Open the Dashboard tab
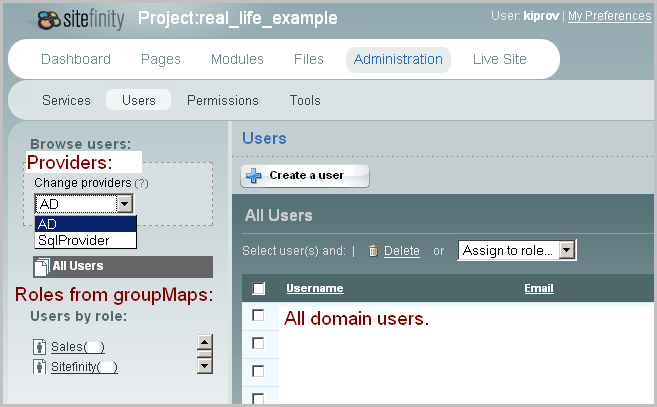657x407 pixels. [x=76, y=60]
